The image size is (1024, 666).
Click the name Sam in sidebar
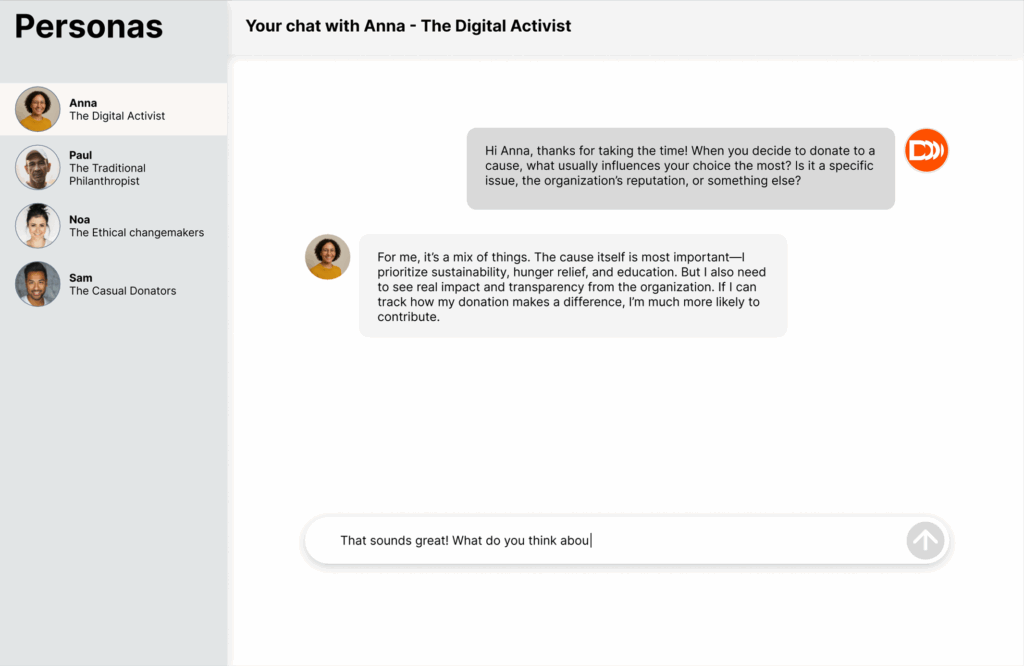click(x=81, y=278)
